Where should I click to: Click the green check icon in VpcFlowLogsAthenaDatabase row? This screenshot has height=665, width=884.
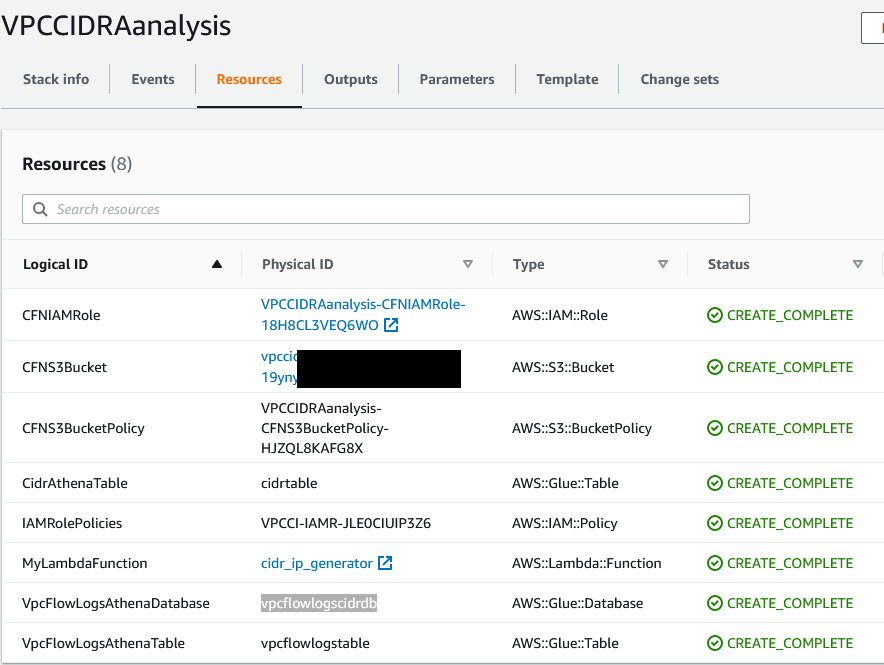[715, 603]
